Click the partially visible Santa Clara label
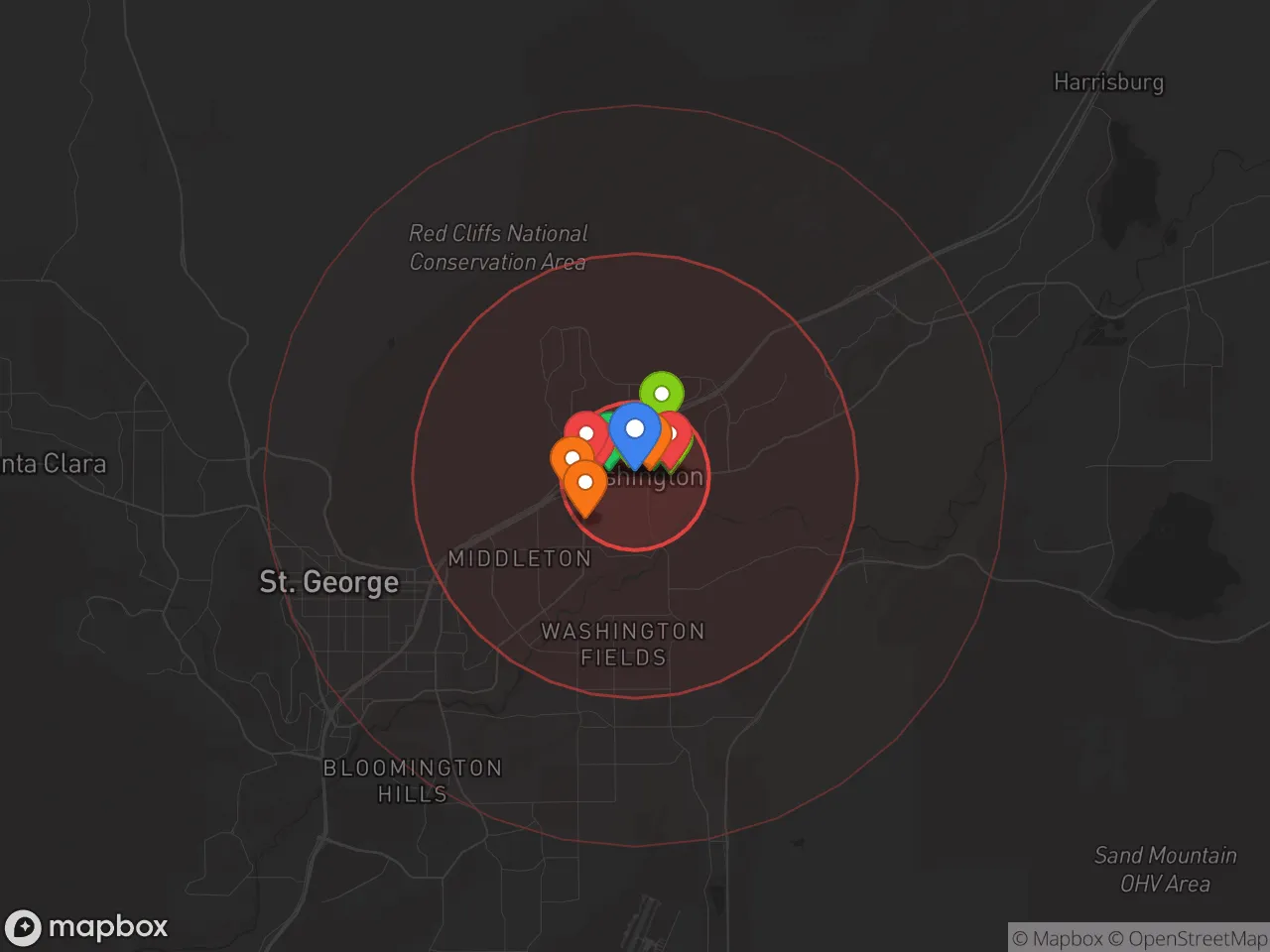Viewport: 1270px width, 952px height. pos(54,463)
